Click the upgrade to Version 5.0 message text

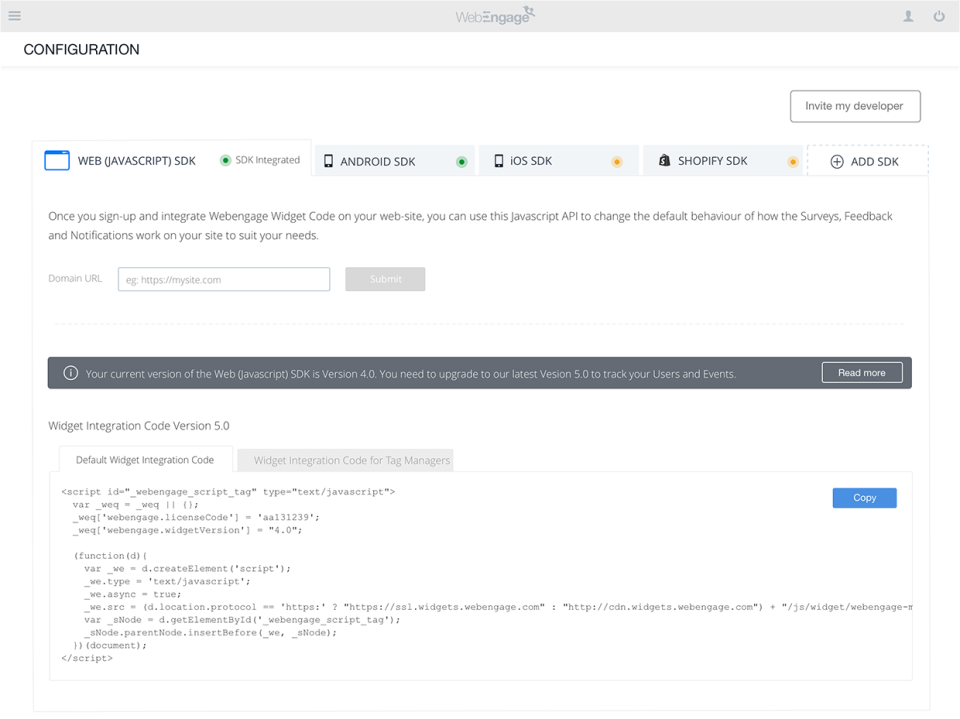click(411, 374)
